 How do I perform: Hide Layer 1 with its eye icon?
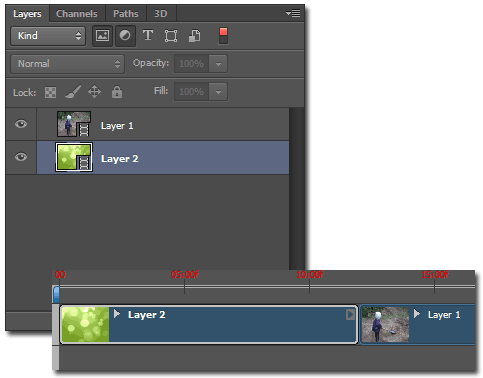pyautogui.click(x=21, y=124)
